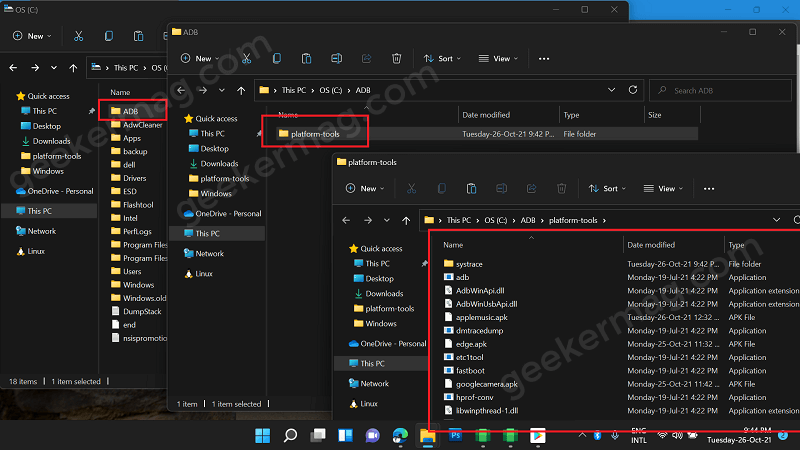Open taskbar Search
Image resolution: width=800 pixels, height=450 pixels.
point(290,436)
